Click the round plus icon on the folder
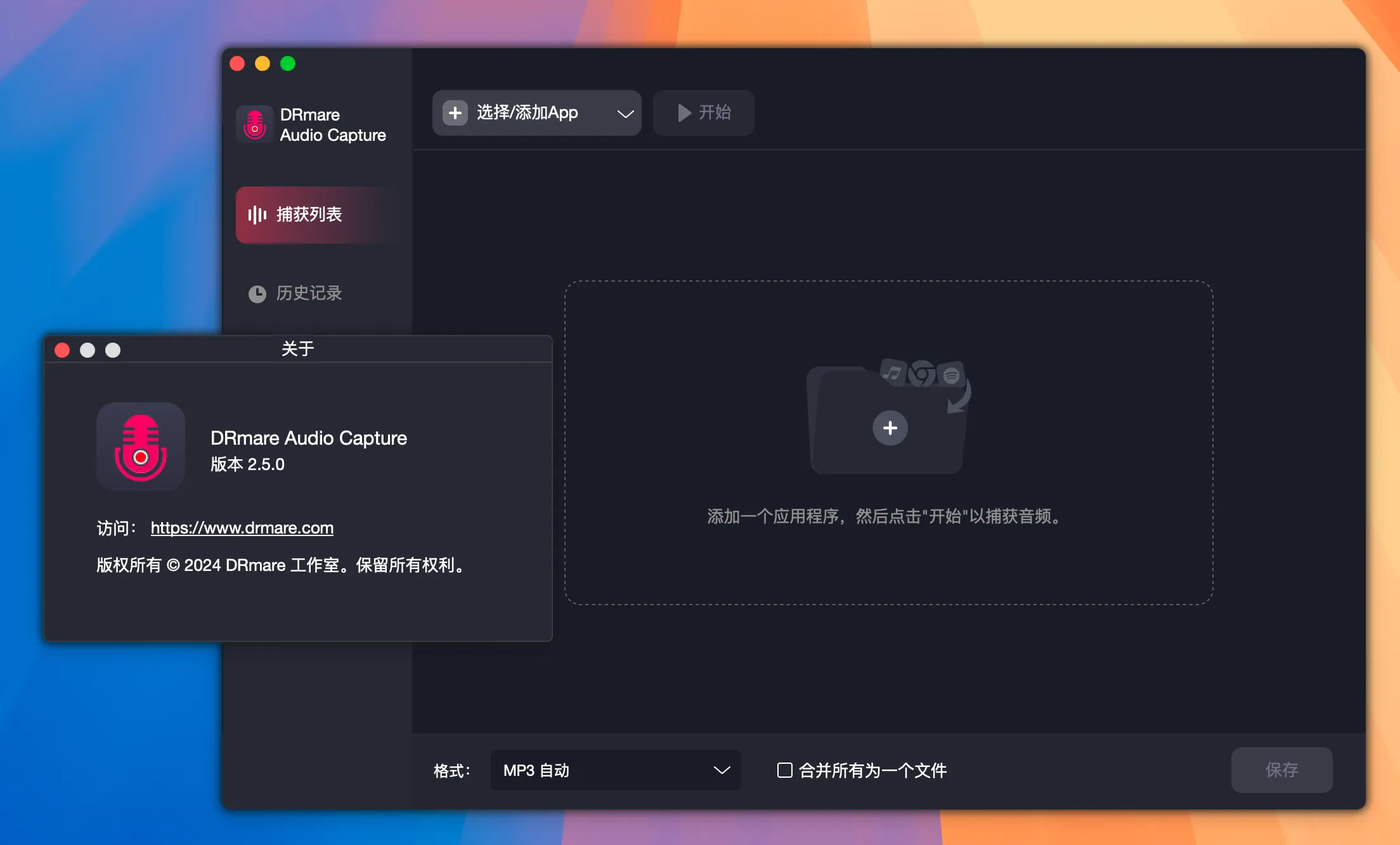The height and width of the screenshot is (845, 1400). [x=890, y=428]
